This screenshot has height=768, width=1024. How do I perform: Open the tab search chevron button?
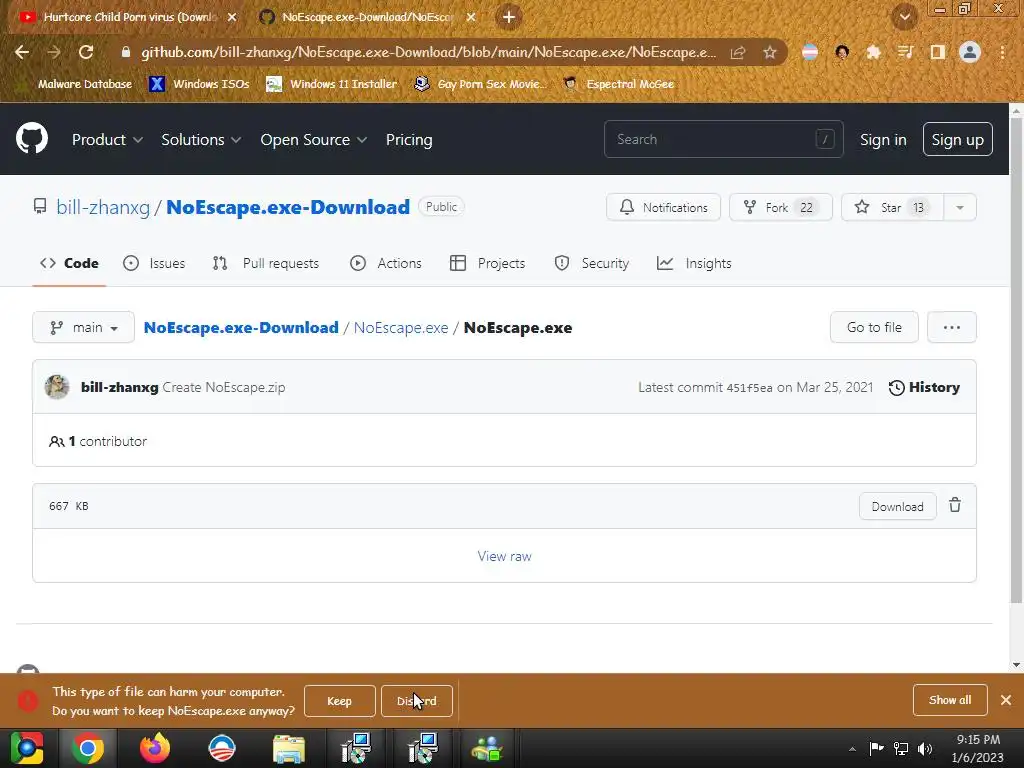(x=904, y=17)
